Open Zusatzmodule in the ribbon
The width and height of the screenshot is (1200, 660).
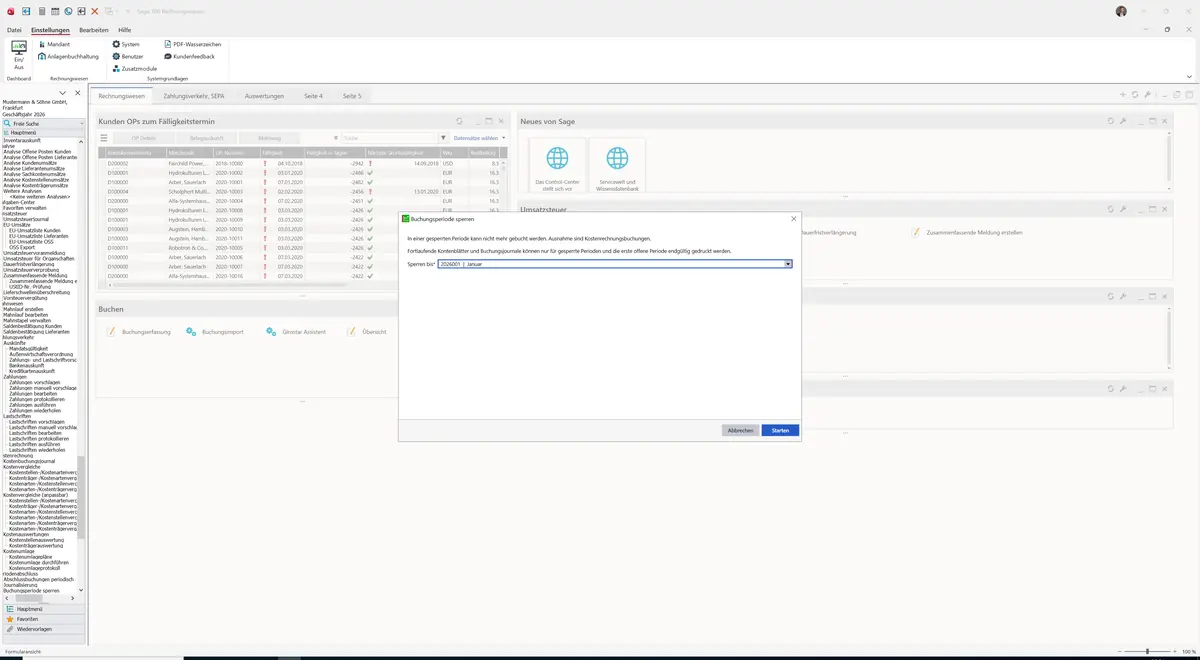coord(134,68)
